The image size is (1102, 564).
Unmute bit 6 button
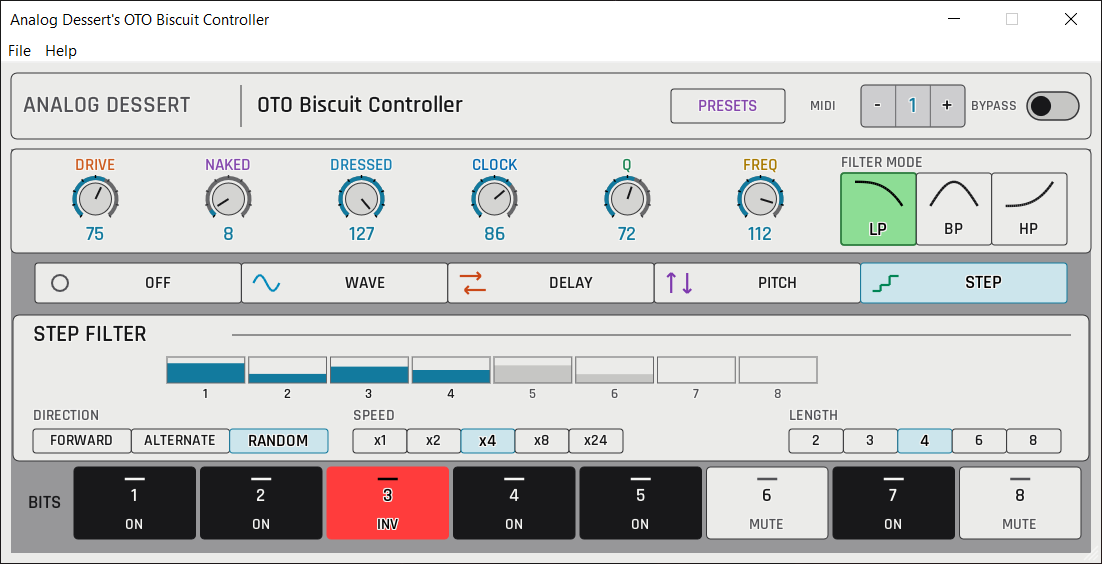click(x=767, y=503)
